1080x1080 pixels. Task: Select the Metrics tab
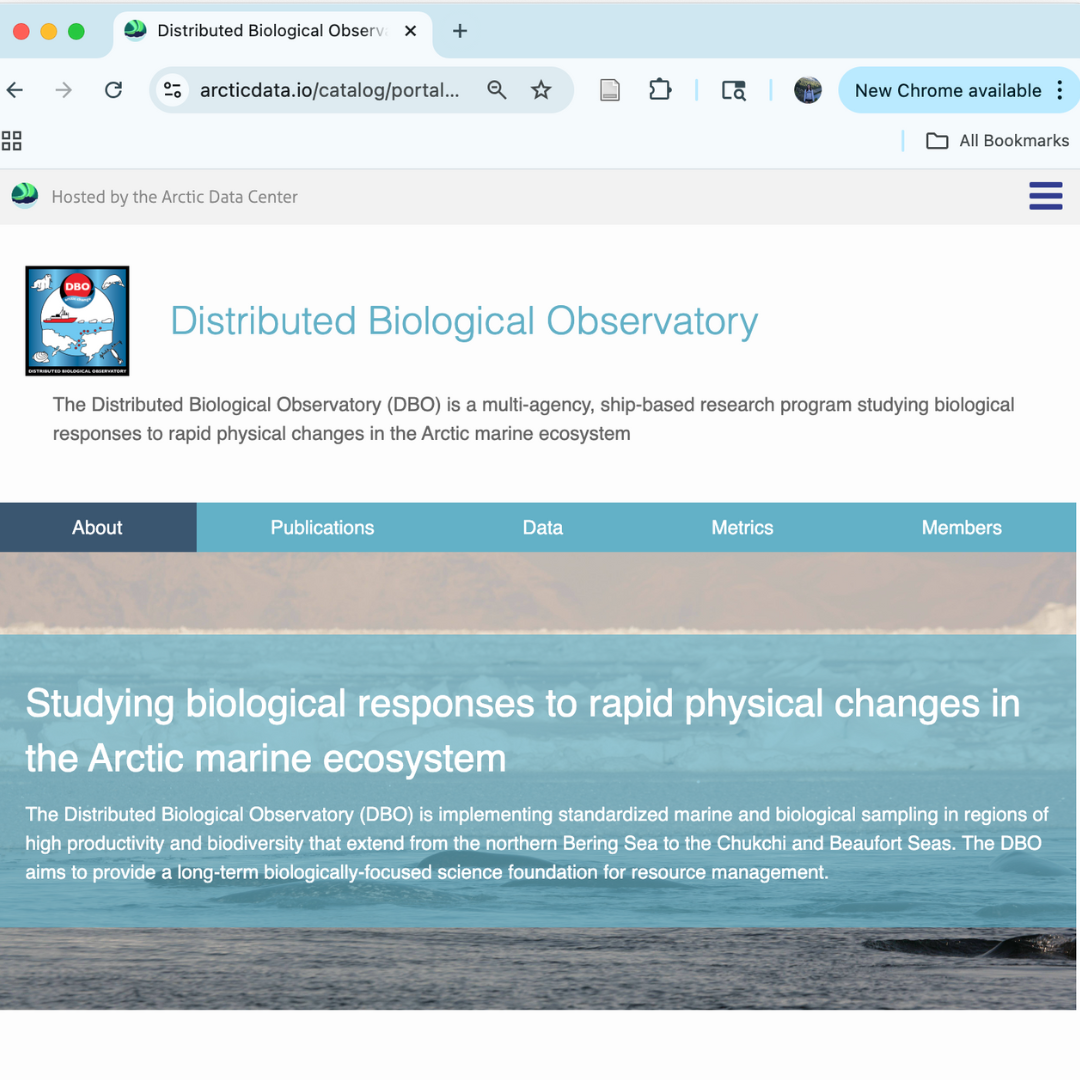pyautogui.click(x=742, y=528)
